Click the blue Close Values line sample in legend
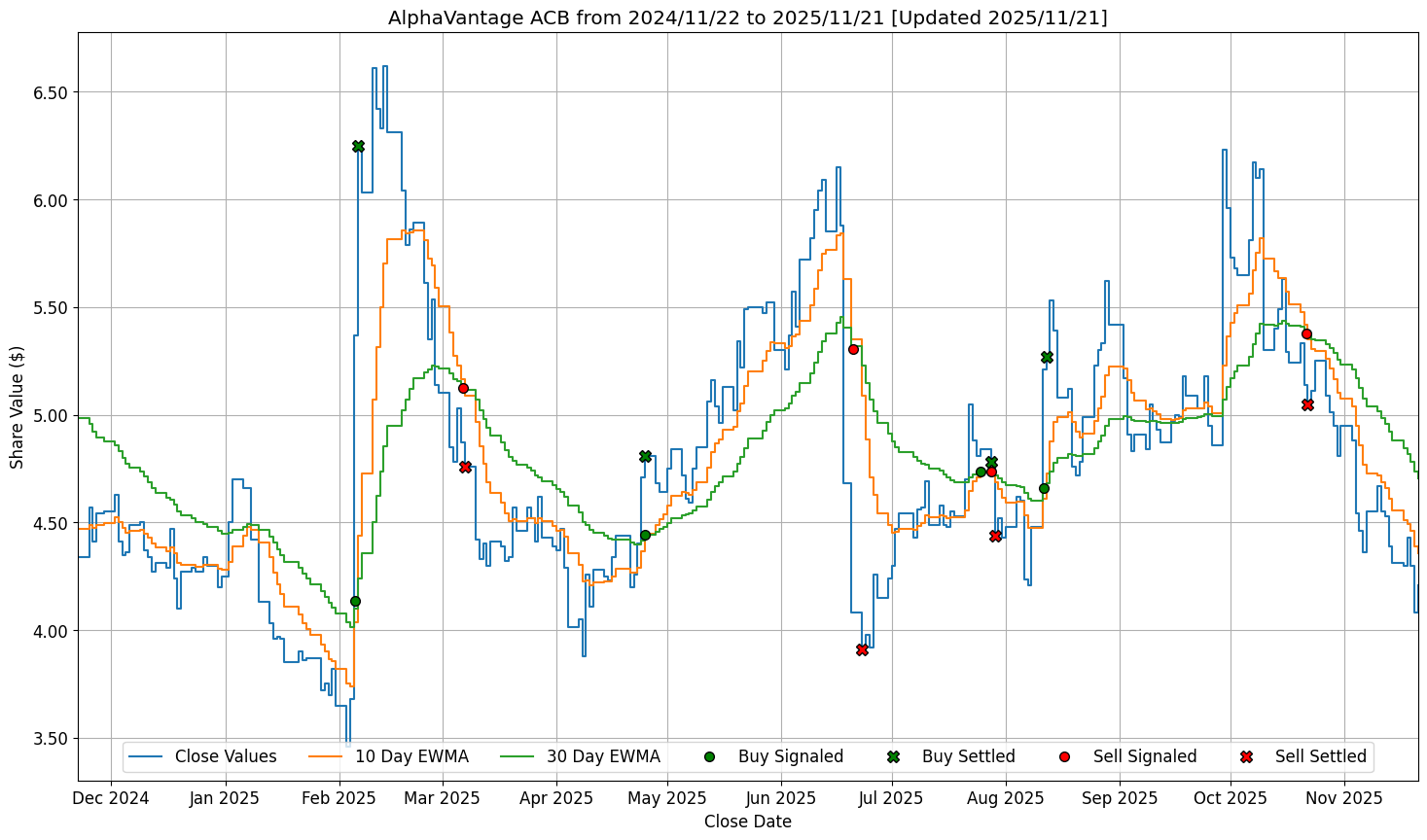Image resolution: width=1427 pixels, height=840 pixels. pyautogui.click(x=146, y=756)
